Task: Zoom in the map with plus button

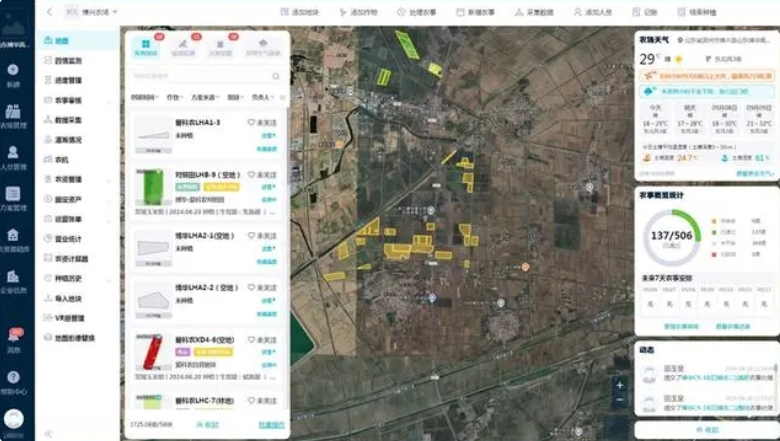Action: [x=619, y=385]
